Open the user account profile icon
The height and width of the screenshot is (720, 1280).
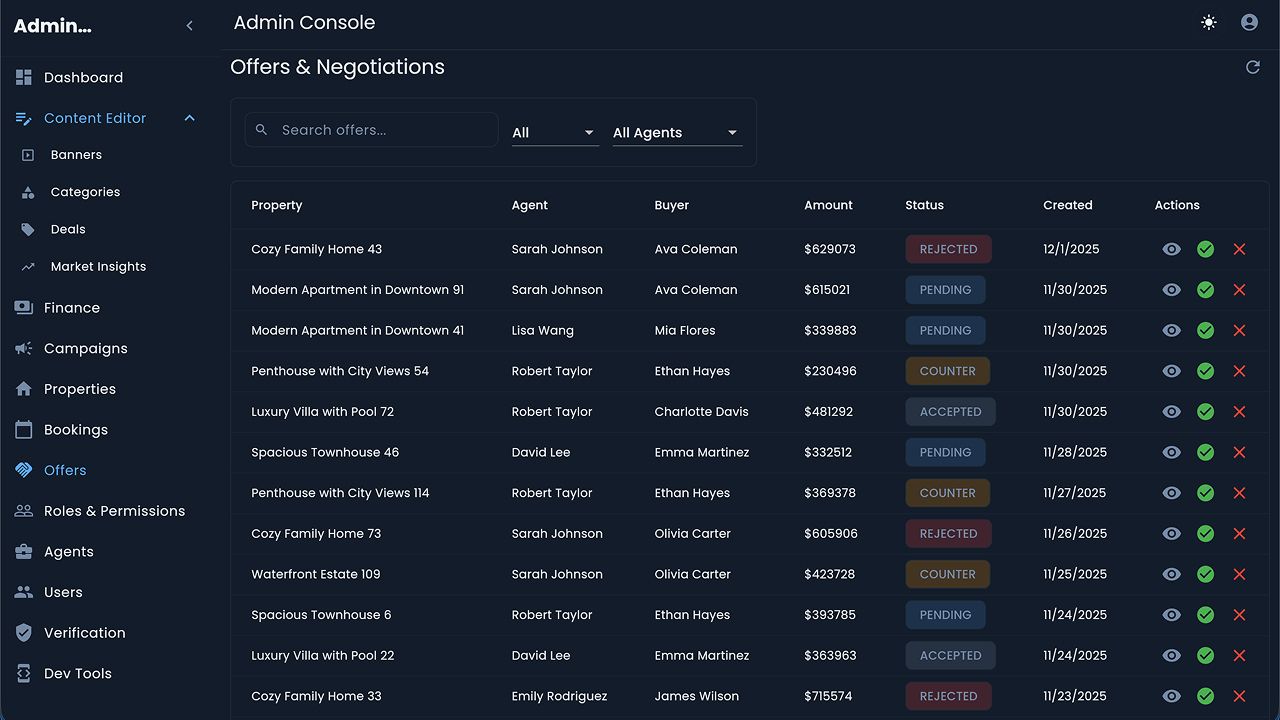click(x=1249, y=22)
